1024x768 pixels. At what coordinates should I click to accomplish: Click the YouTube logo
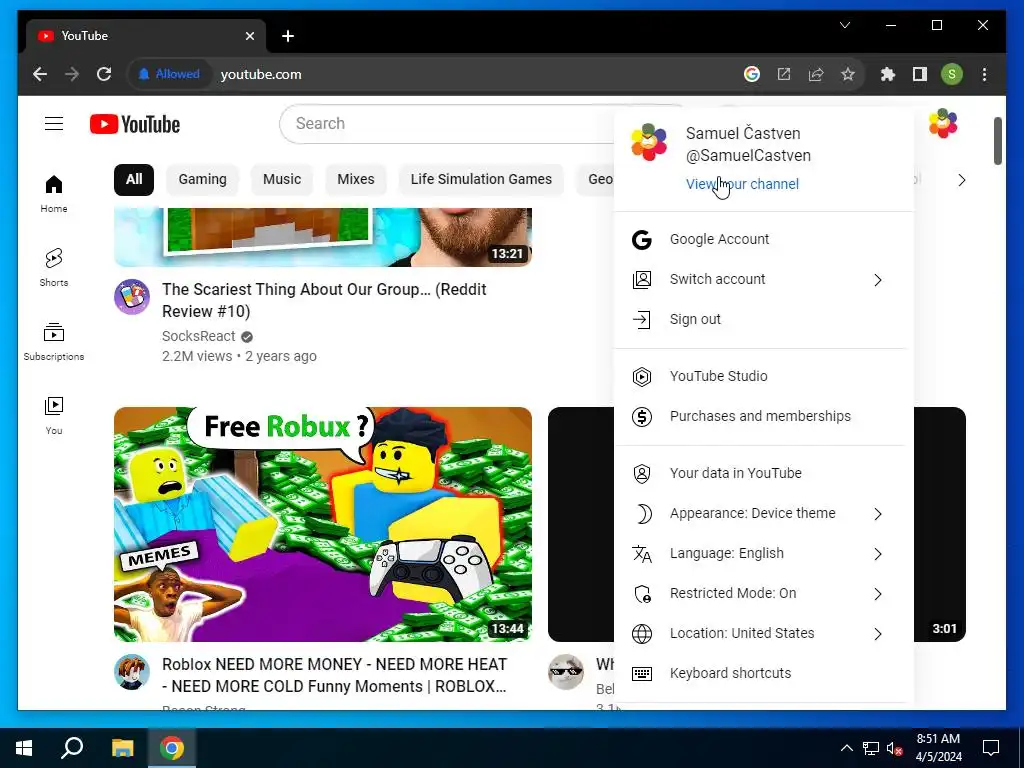[135, 124]
